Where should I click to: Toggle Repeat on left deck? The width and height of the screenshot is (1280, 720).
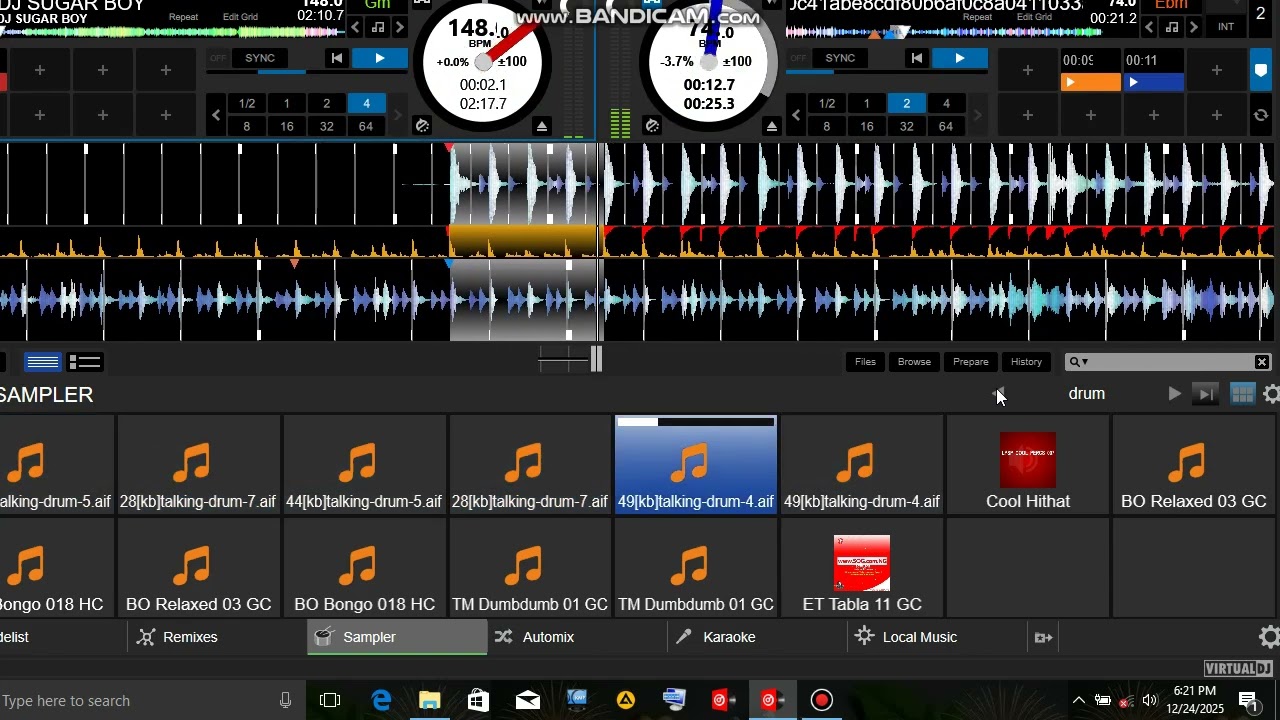[x=183, y=17]
